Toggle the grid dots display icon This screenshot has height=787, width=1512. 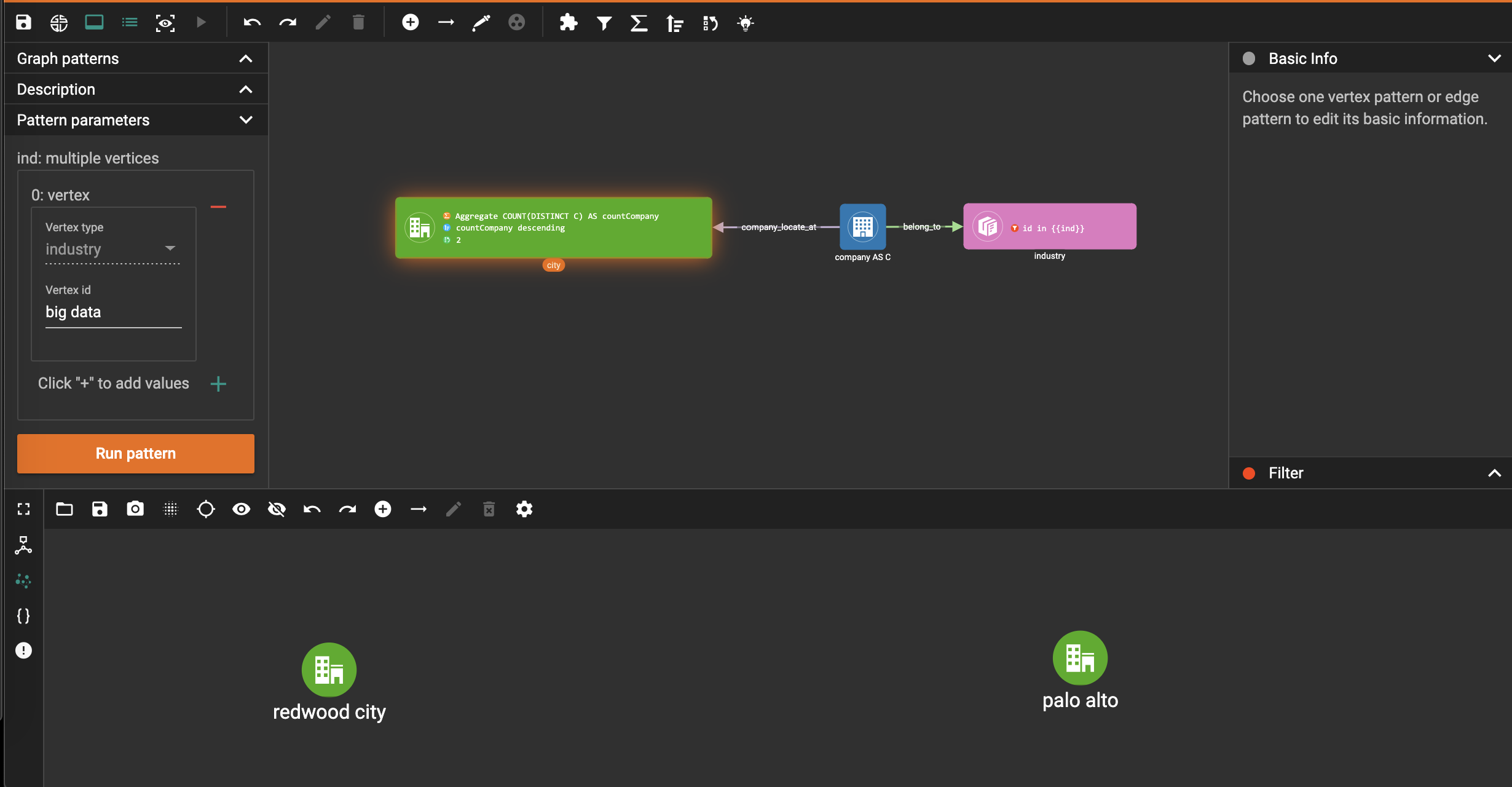[x=170, y=509]
